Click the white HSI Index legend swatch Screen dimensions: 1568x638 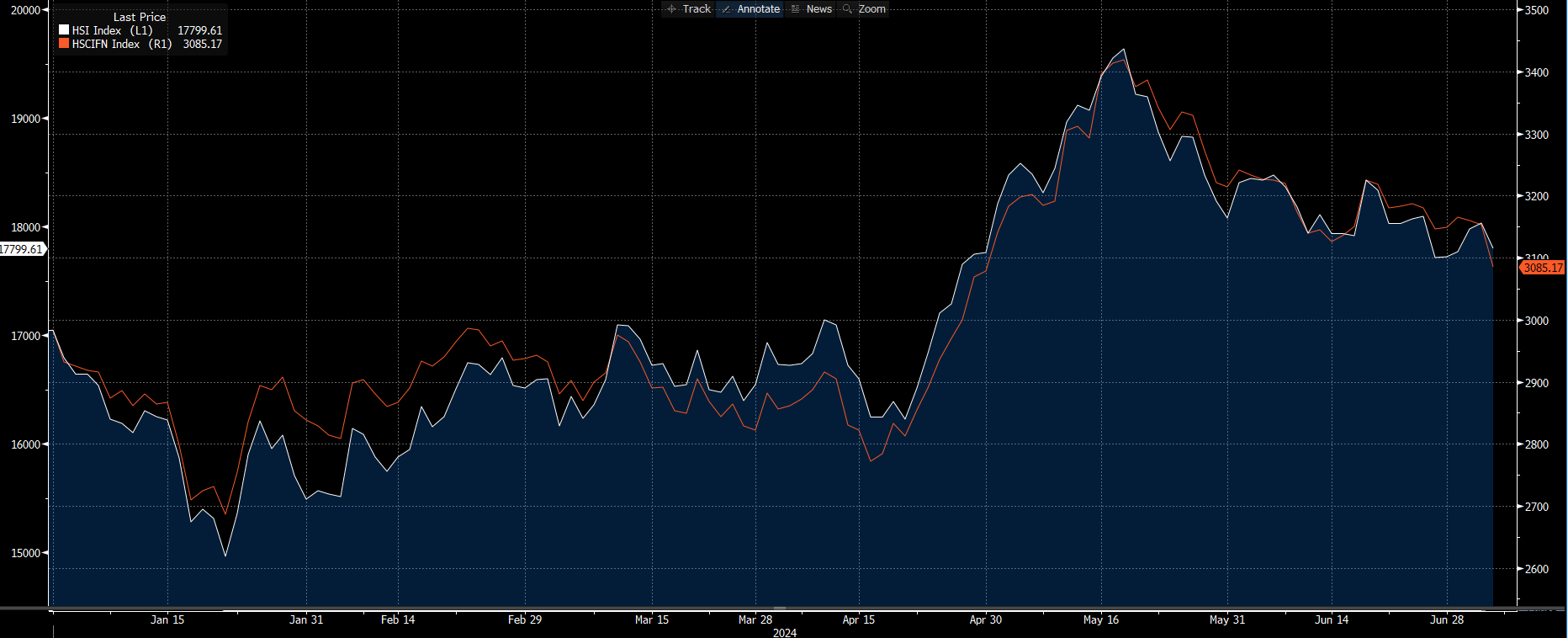[x=64, y=30]
